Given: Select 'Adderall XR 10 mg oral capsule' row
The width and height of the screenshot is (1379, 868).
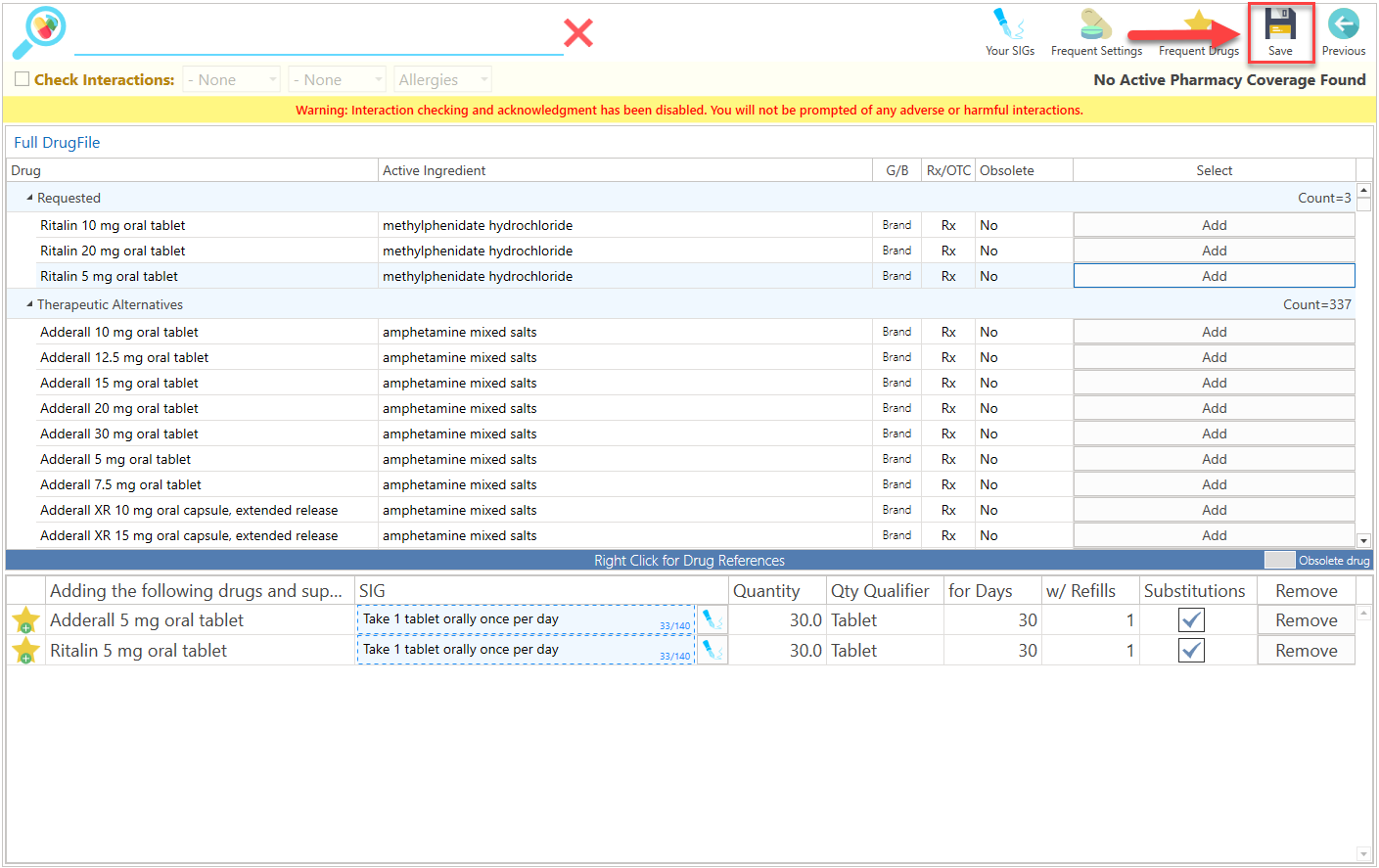Looking at the screenshot, I should (681, 510).
